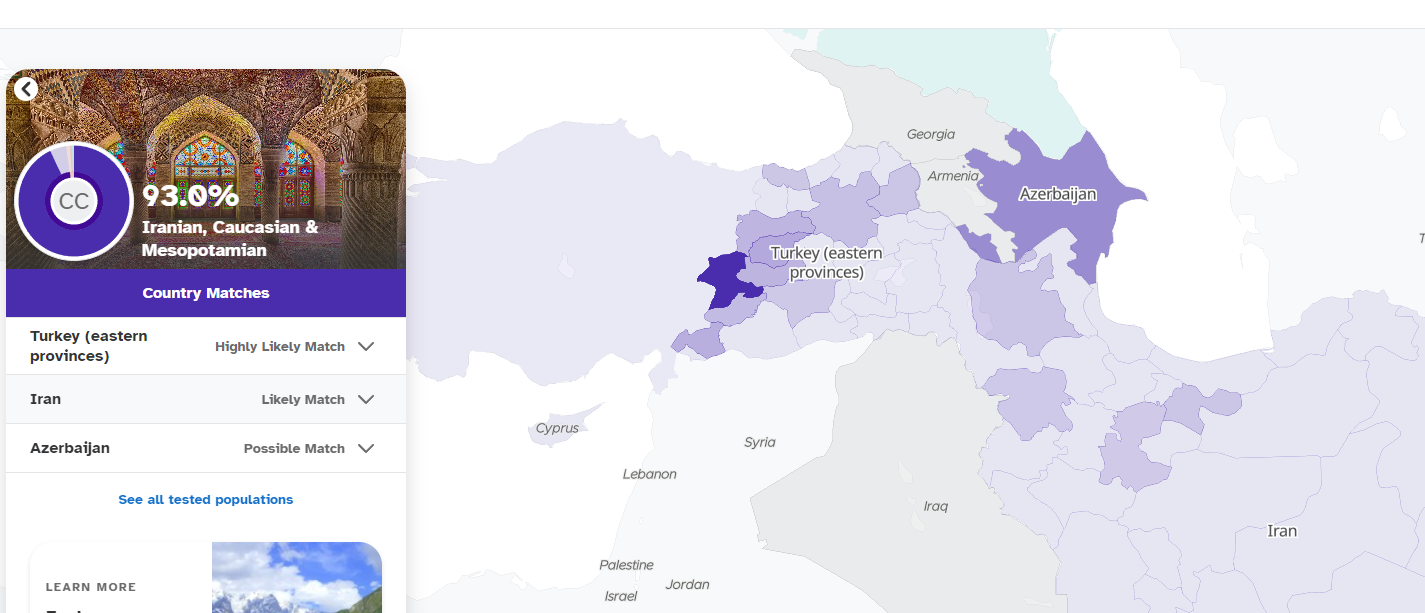Image resolution: width=1425 pixels, height=613 pixels.
Task: Expand Turkey (eastern provinces) match chevron
Action: pyautogui.click(x=366, y=346)
